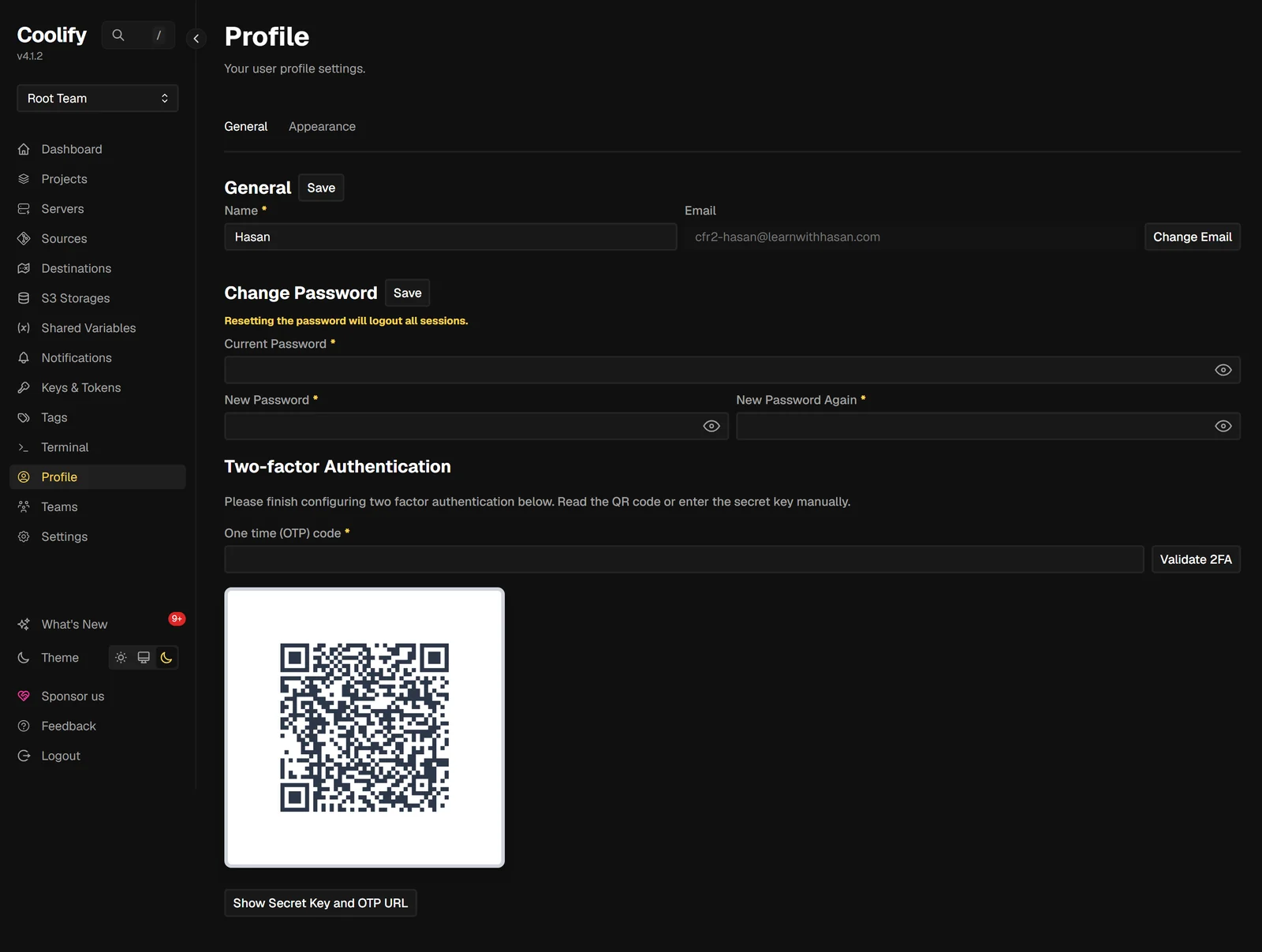Image resolution: width=1262 pixels, height=952 pixels.
Task: Focus the Current Password field
Action: click(732, 370)
